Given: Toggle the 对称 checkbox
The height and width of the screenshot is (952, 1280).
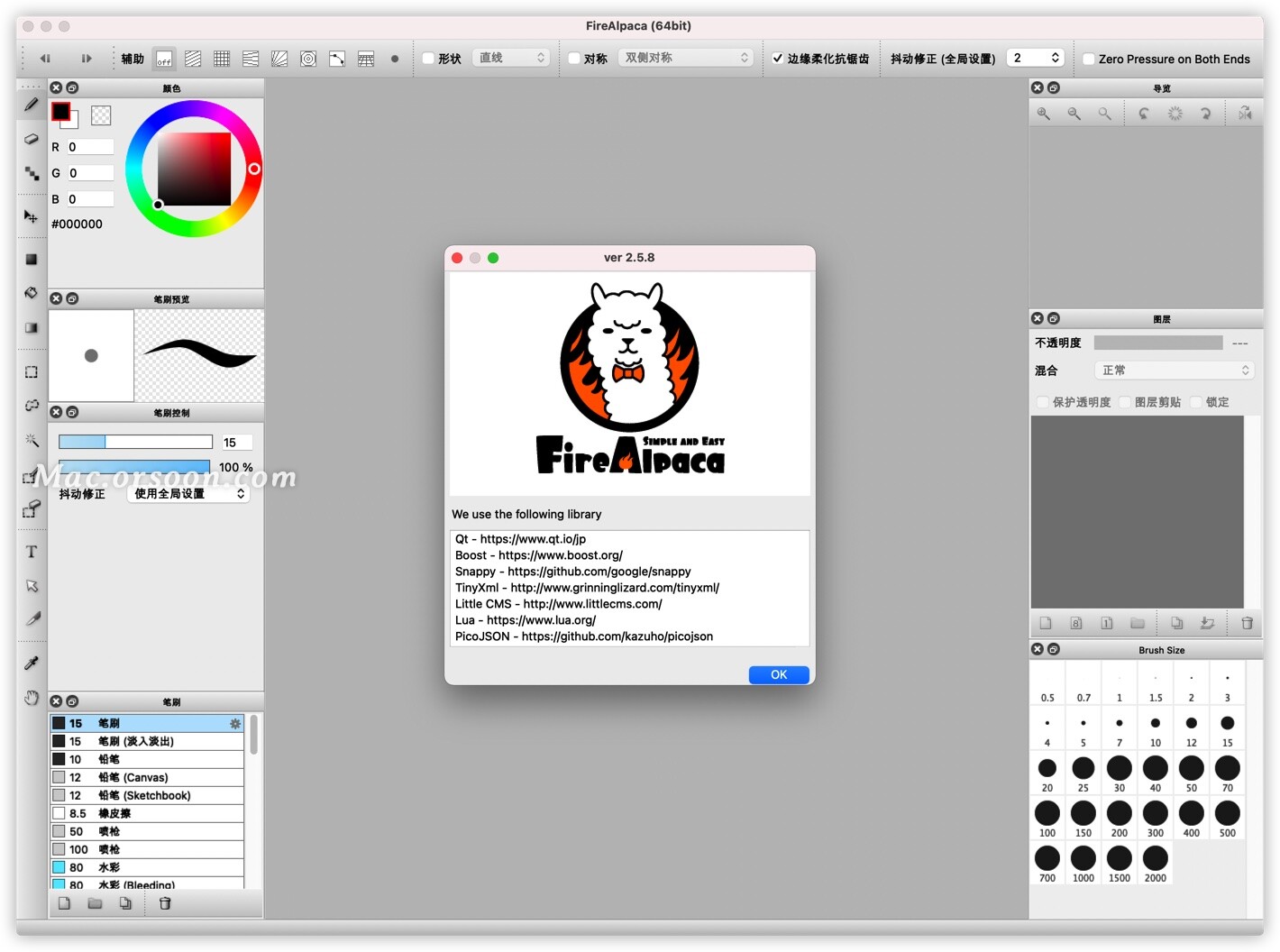Looking at the screenshot, I should 574,59.
